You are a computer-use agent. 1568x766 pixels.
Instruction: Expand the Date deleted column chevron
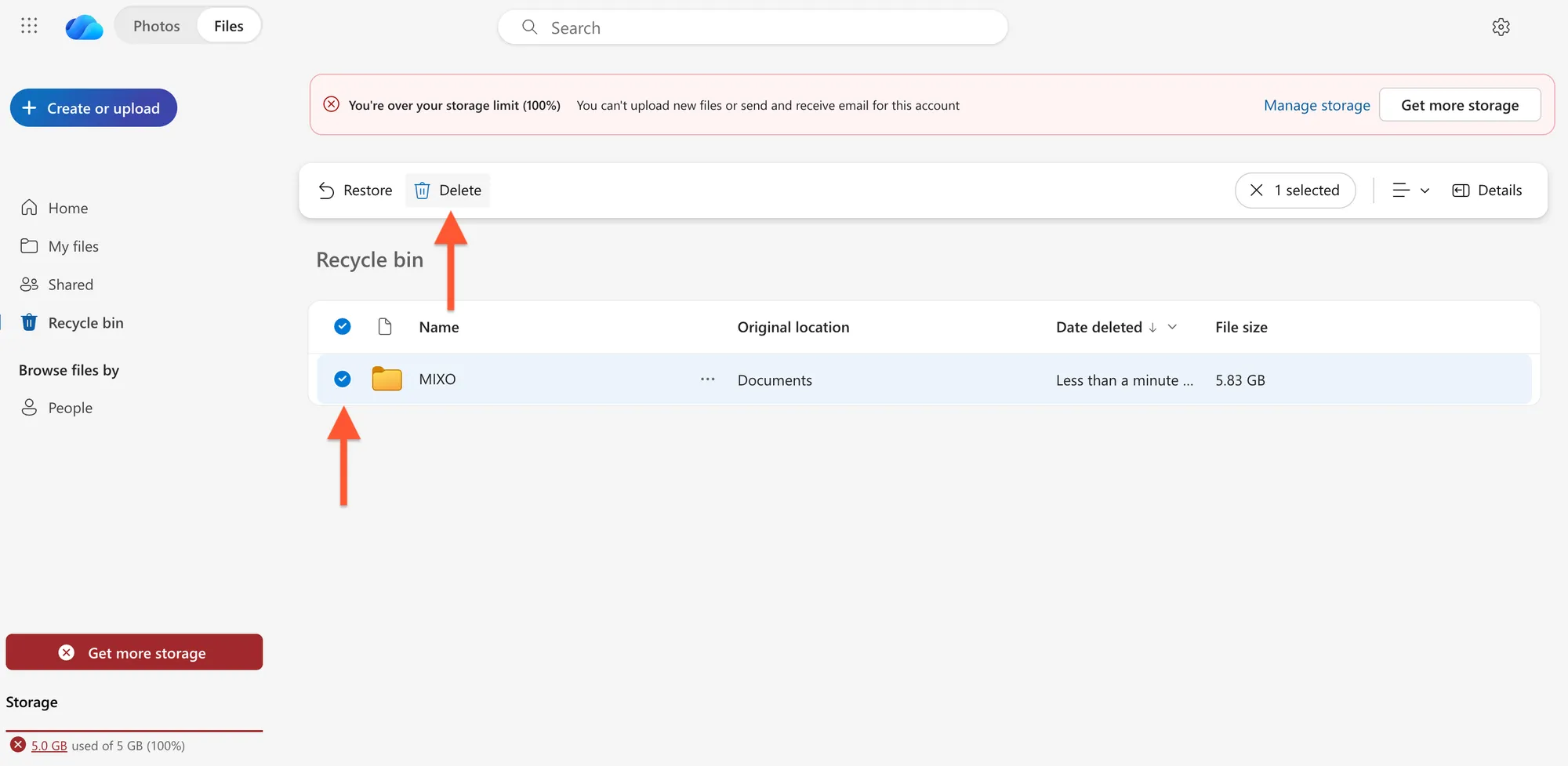pyautogui.click(x=1172, y=327)
